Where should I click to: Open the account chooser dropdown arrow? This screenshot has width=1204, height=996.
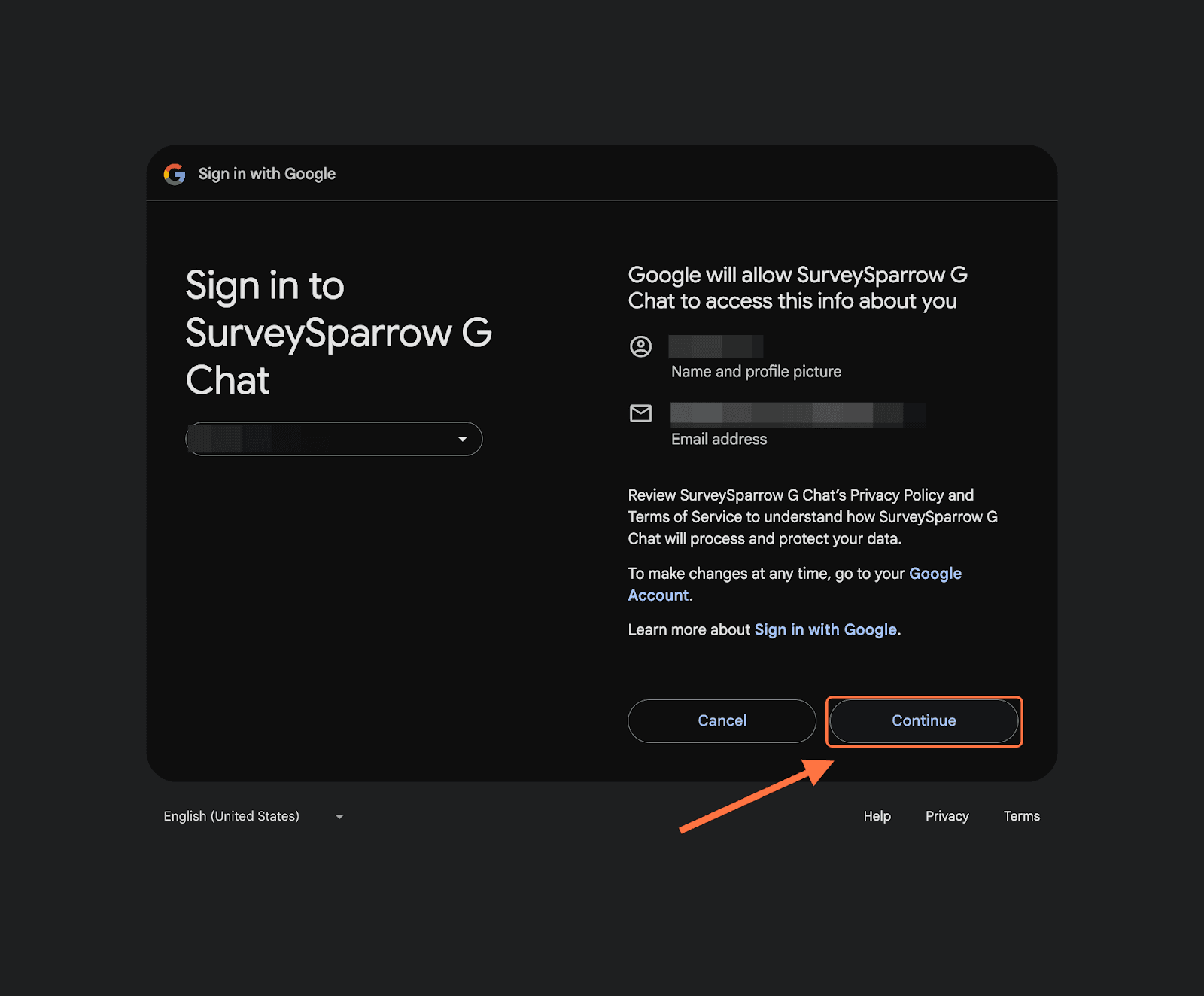462,439
